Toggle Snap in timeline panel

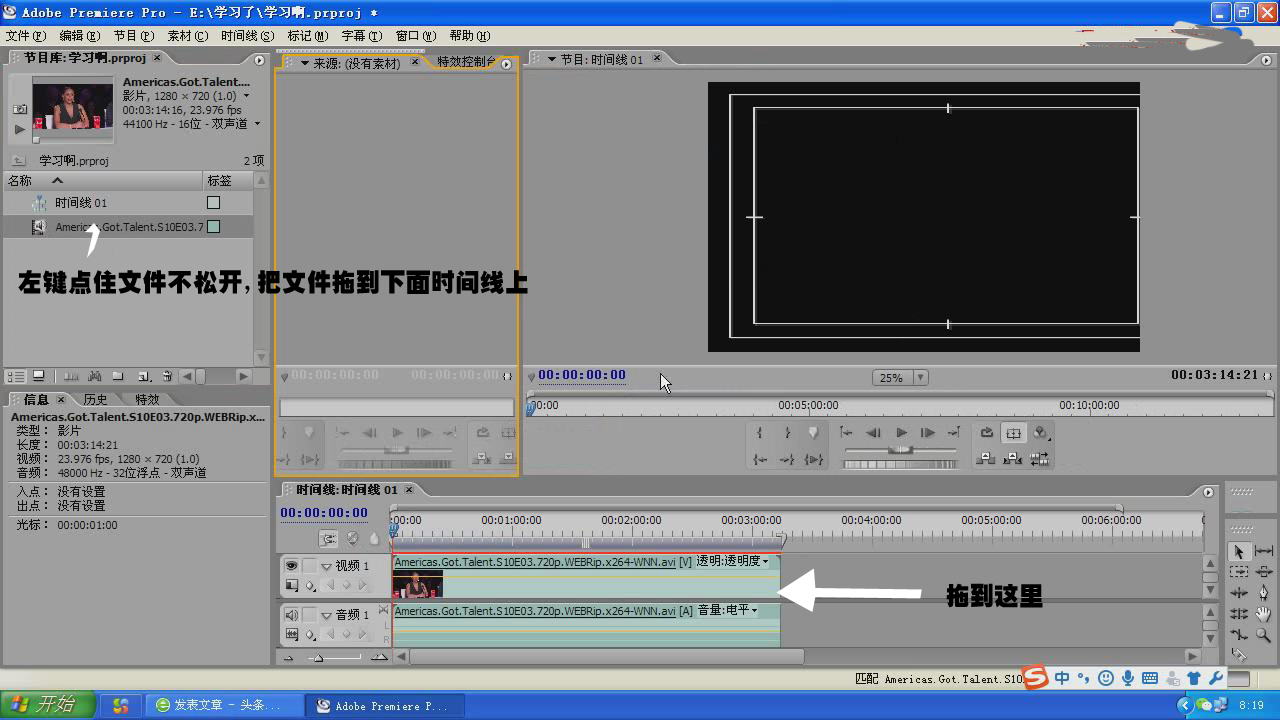[x=328, y=538]
